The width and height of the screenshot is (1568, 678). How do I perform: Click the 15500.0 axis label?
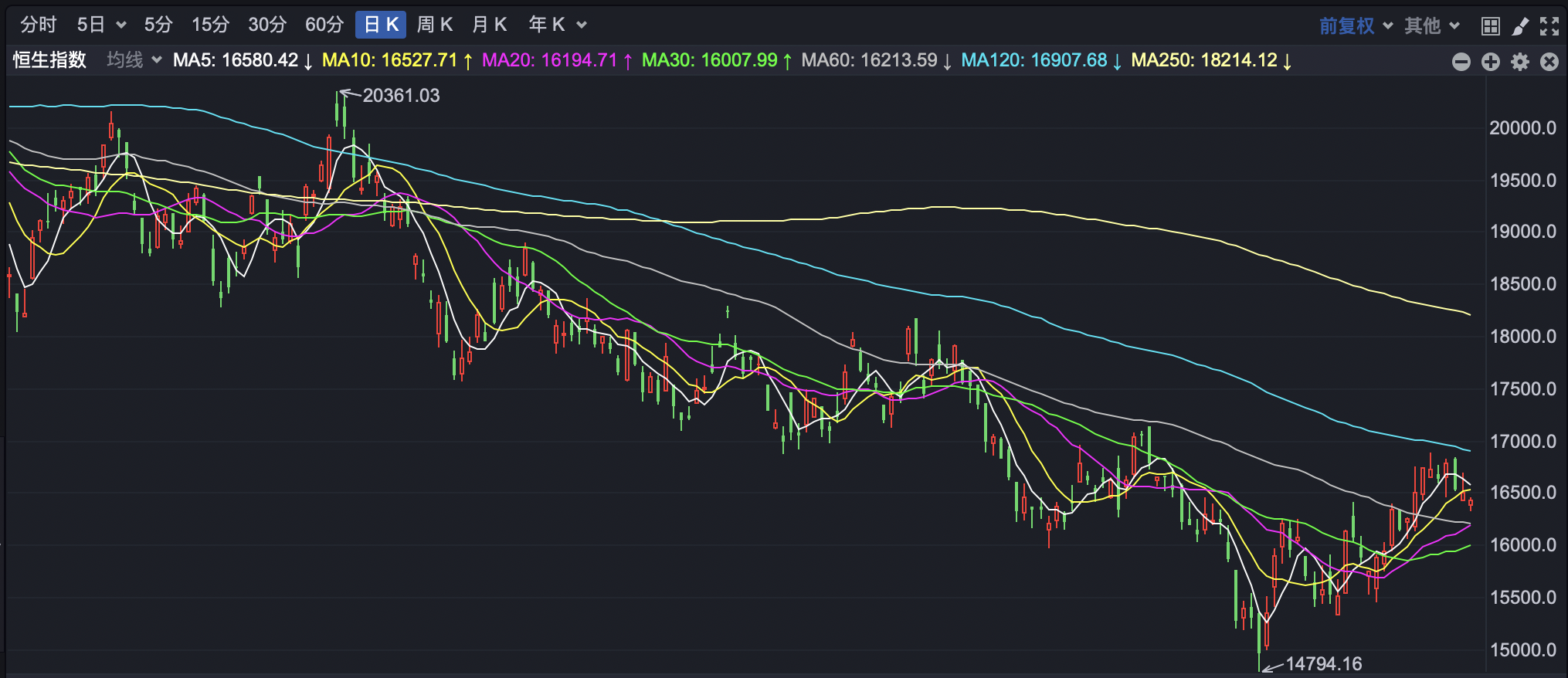(1522, 598)
